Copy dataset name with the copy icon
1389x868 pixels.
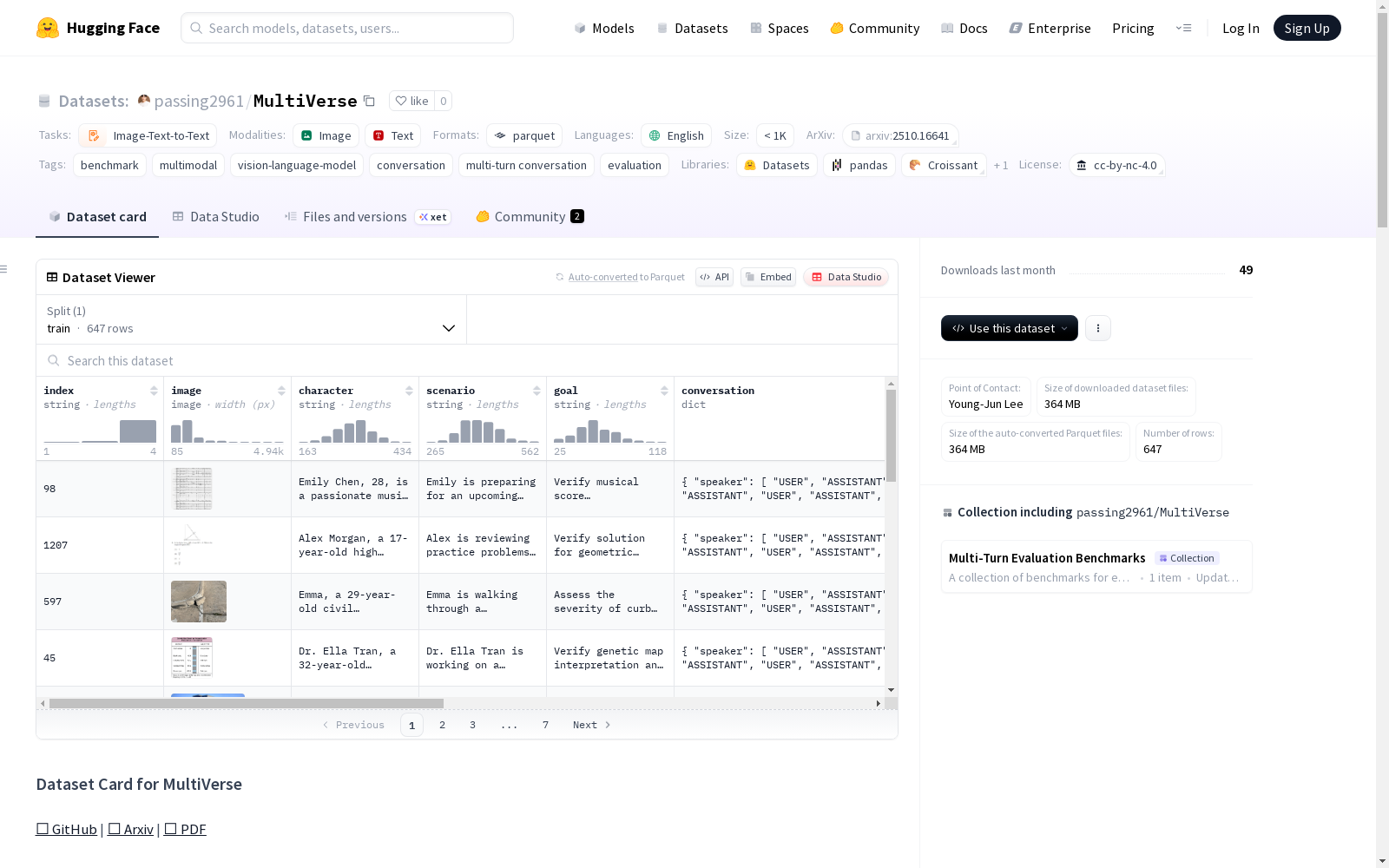tap(369, 101)
